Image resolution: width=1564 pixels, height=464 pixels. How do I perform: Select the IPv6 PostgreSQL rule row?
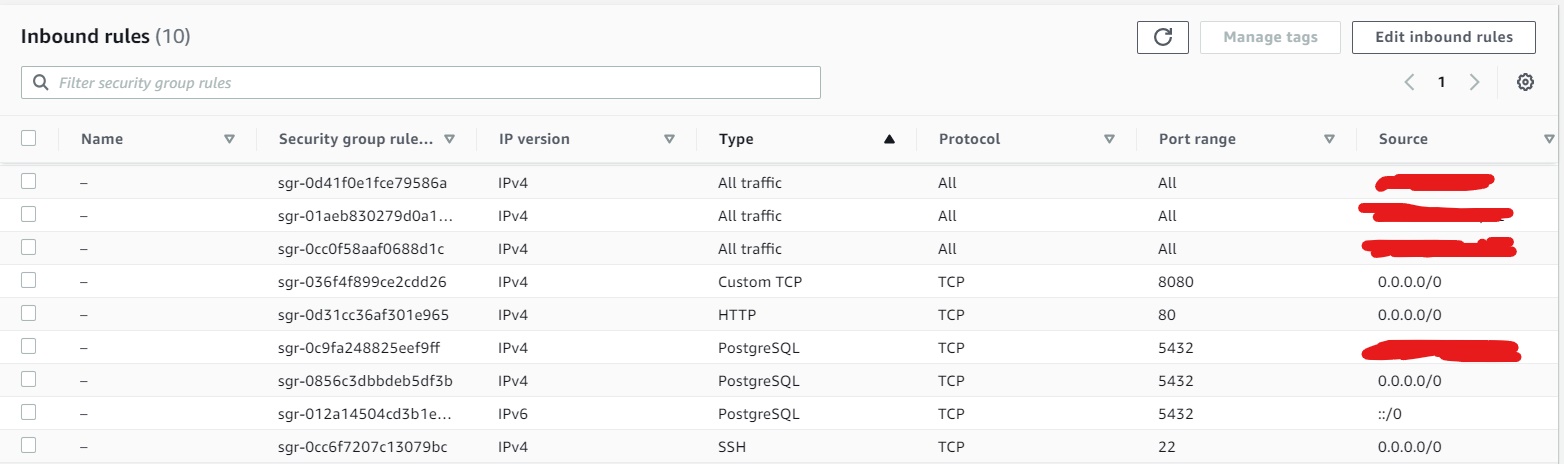coord(782,413)
